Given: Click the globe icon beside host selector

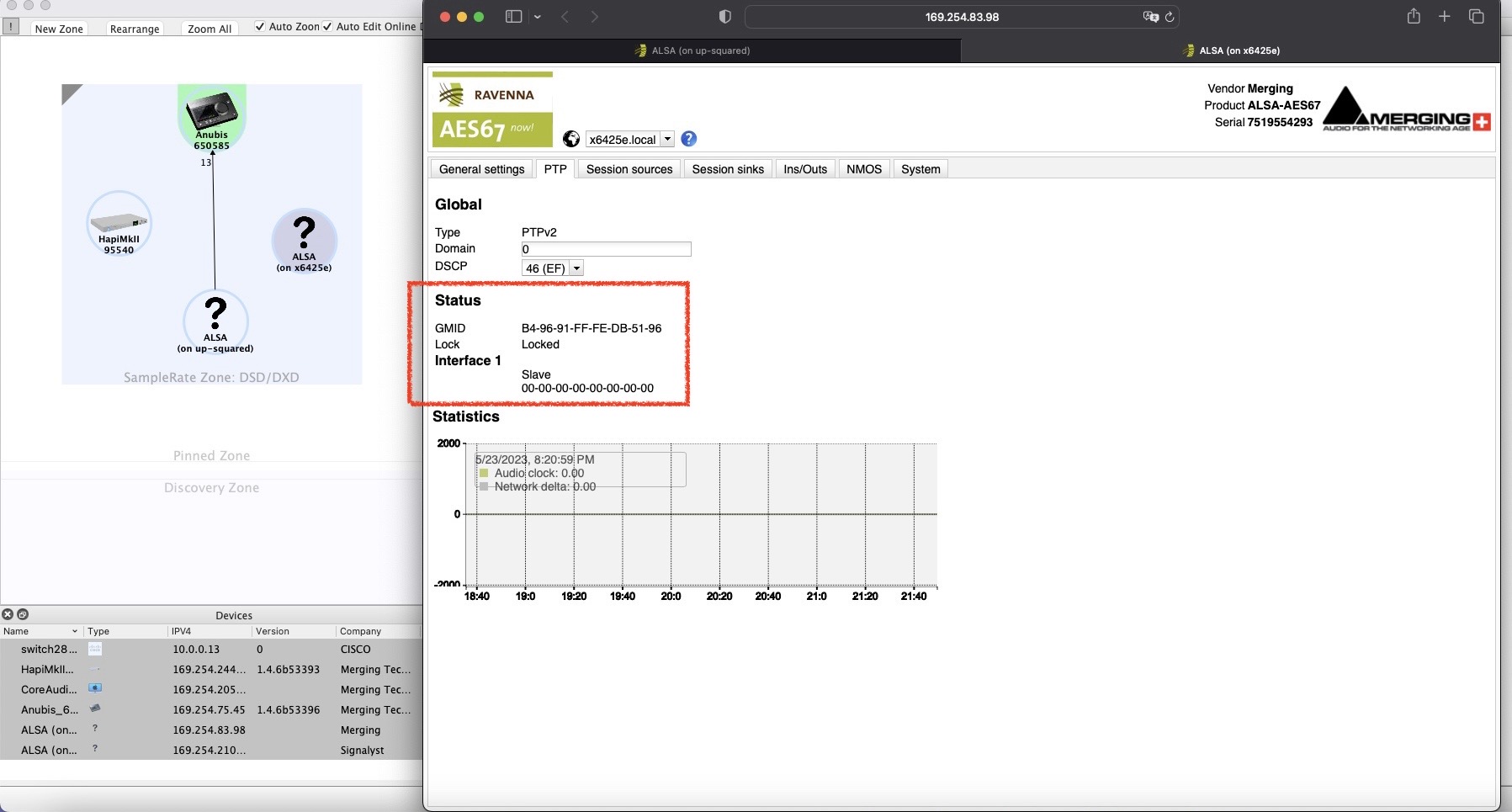Looking at the screenshot, I should click(571, 139).
